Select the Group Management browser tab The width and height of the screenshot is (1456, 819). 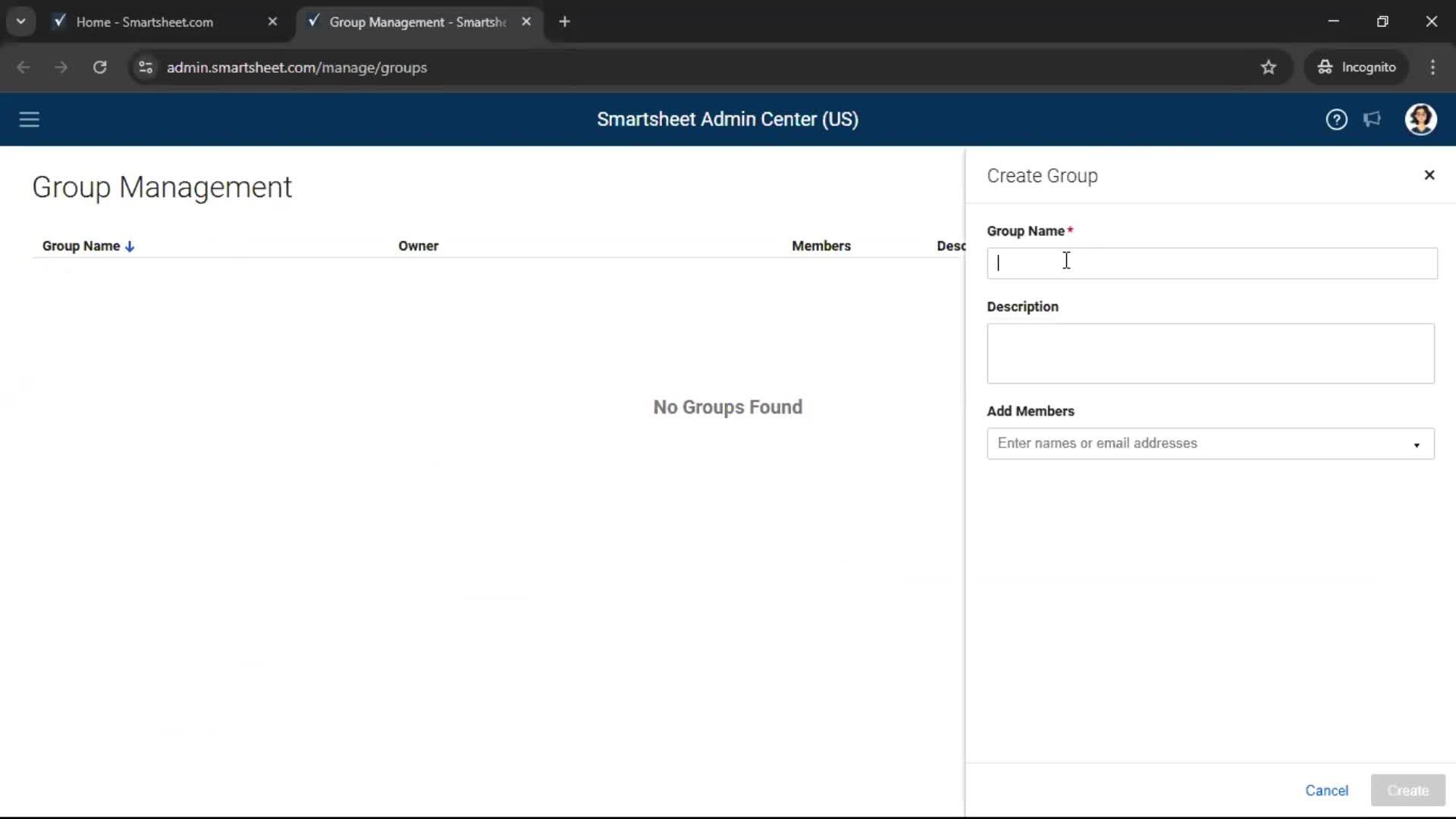409,21
